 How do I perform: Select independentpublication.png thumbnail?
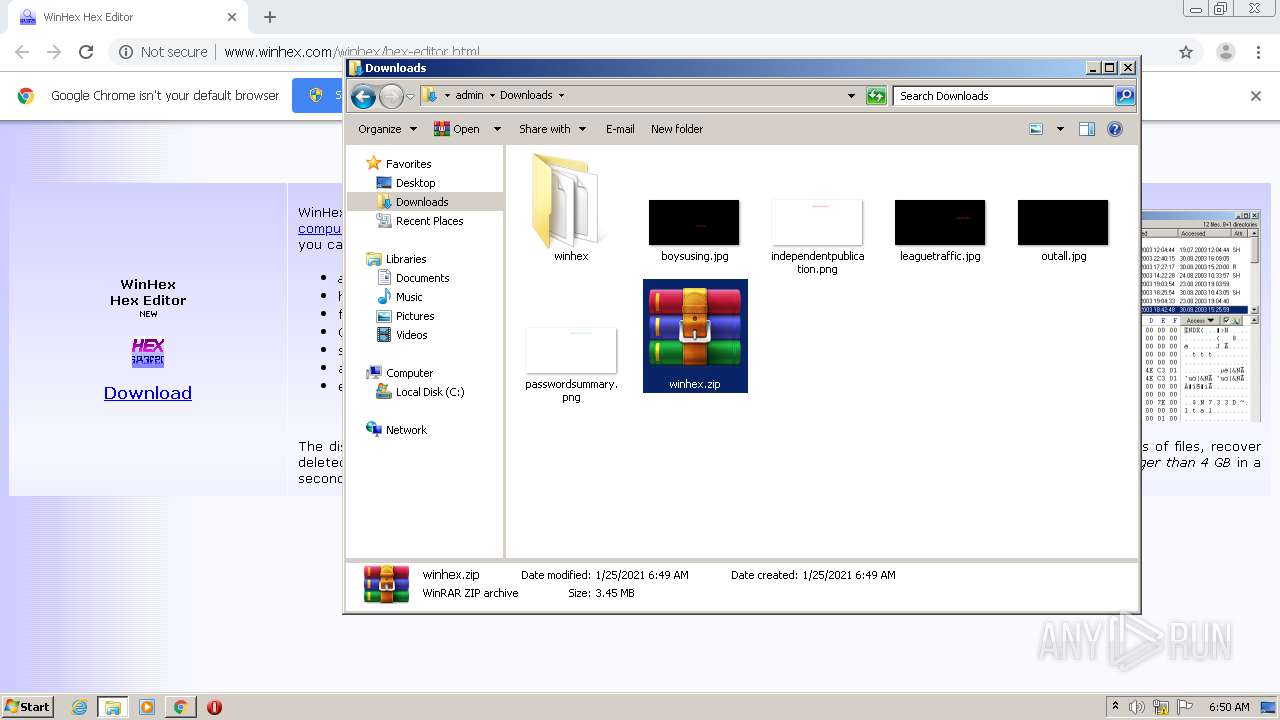[x=817, y=222]
